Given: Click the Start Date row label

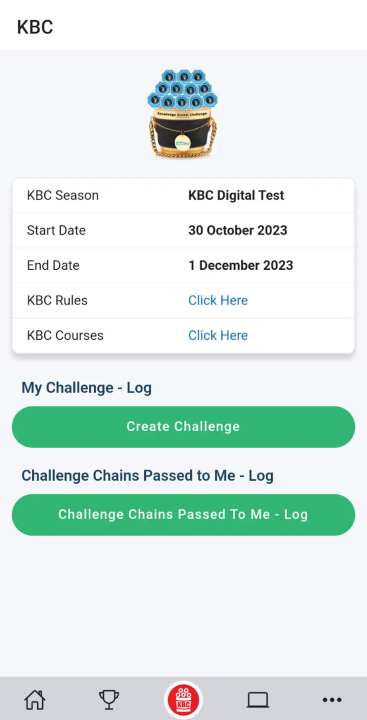Looking at the screenshot, I should 56,230.
